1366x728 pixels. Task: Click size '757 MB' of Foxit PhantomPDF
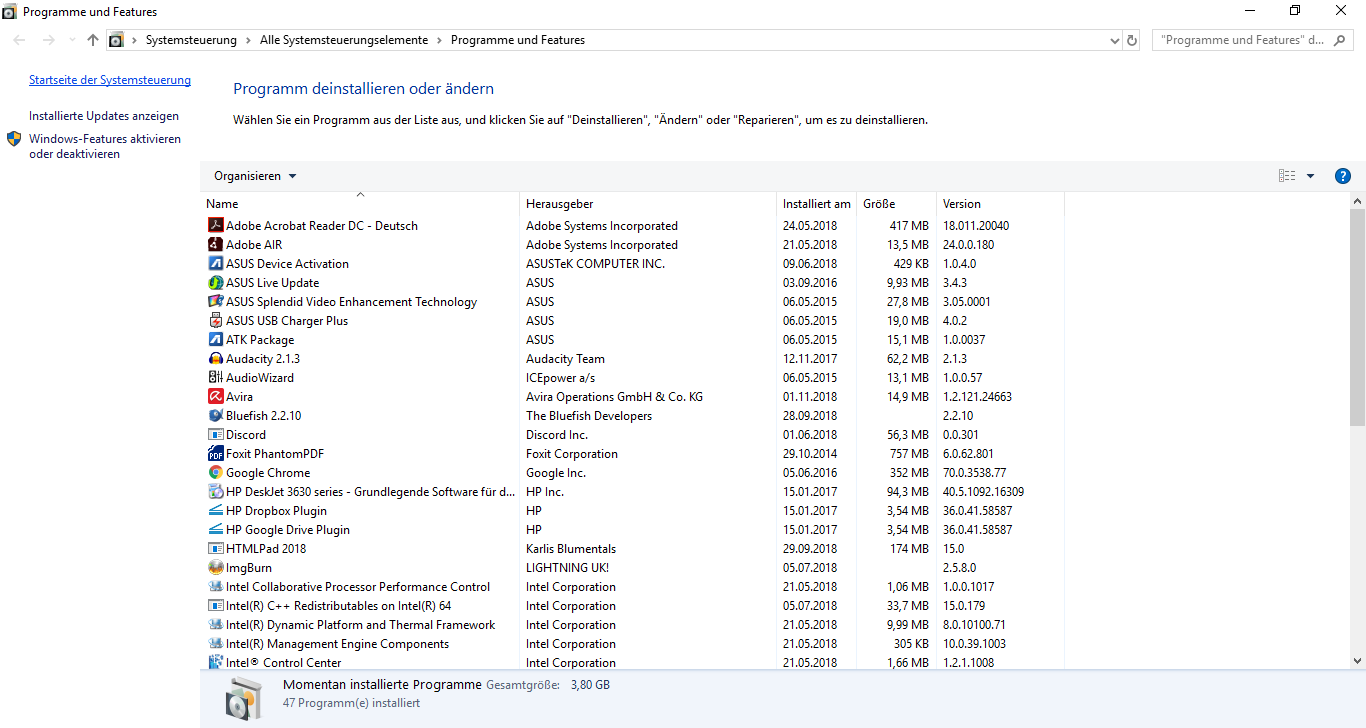point(909,453)
